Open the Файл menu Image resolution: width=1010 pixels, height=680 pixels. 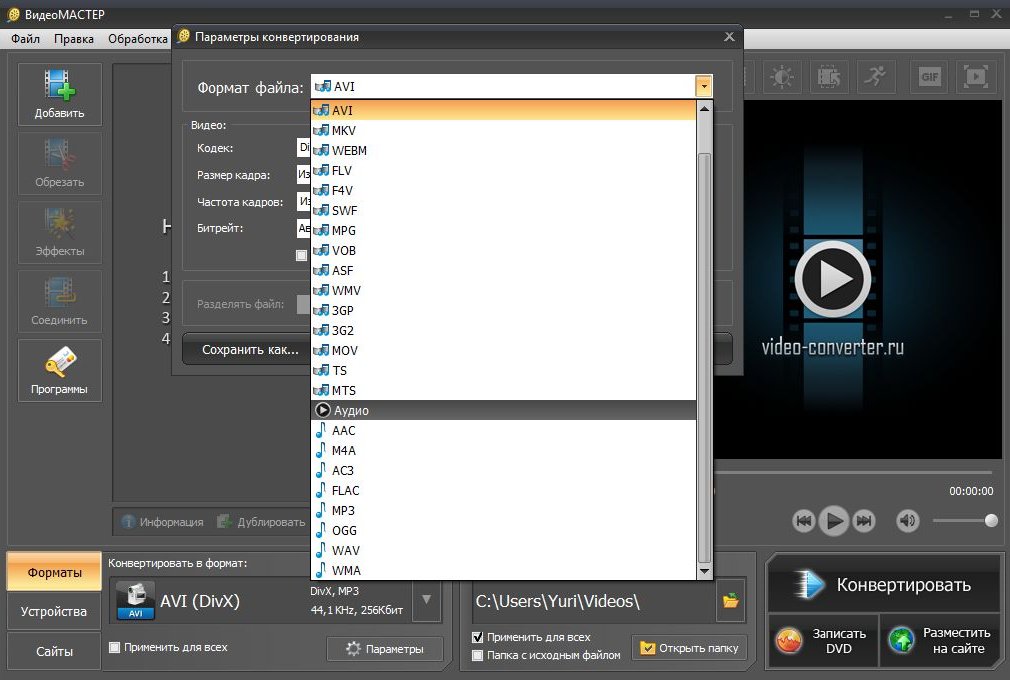26,39
